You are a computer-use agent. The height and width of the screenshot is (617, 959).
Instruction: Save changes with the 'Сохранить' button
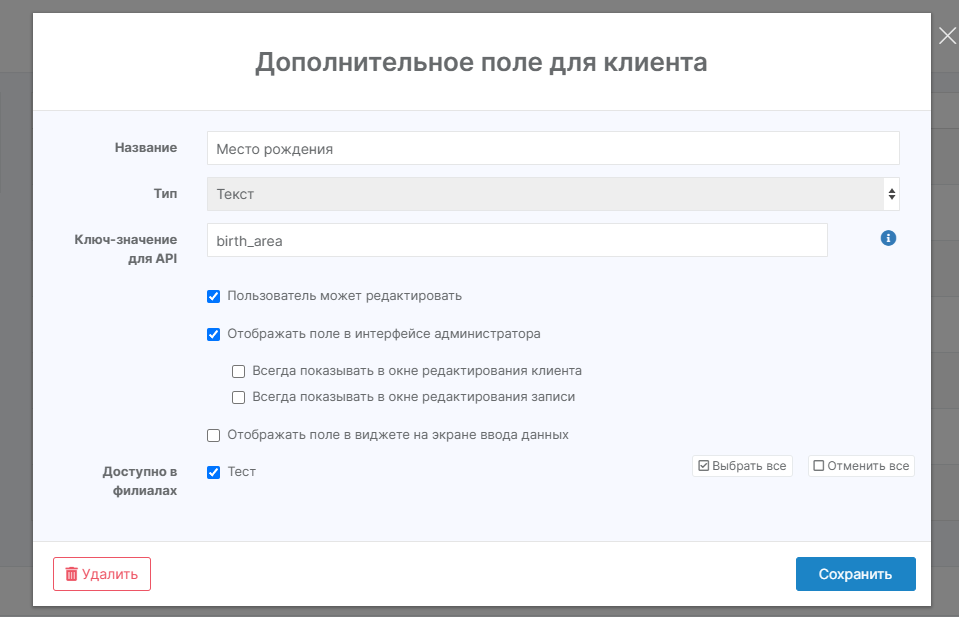coord(856,574)
